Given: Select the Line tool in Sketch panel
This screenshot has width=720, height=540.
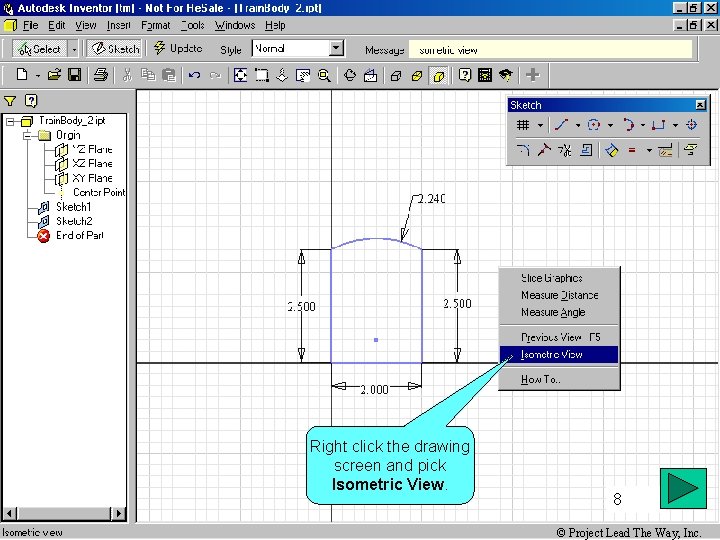Looking at the screenshot, I should point(561,125).
